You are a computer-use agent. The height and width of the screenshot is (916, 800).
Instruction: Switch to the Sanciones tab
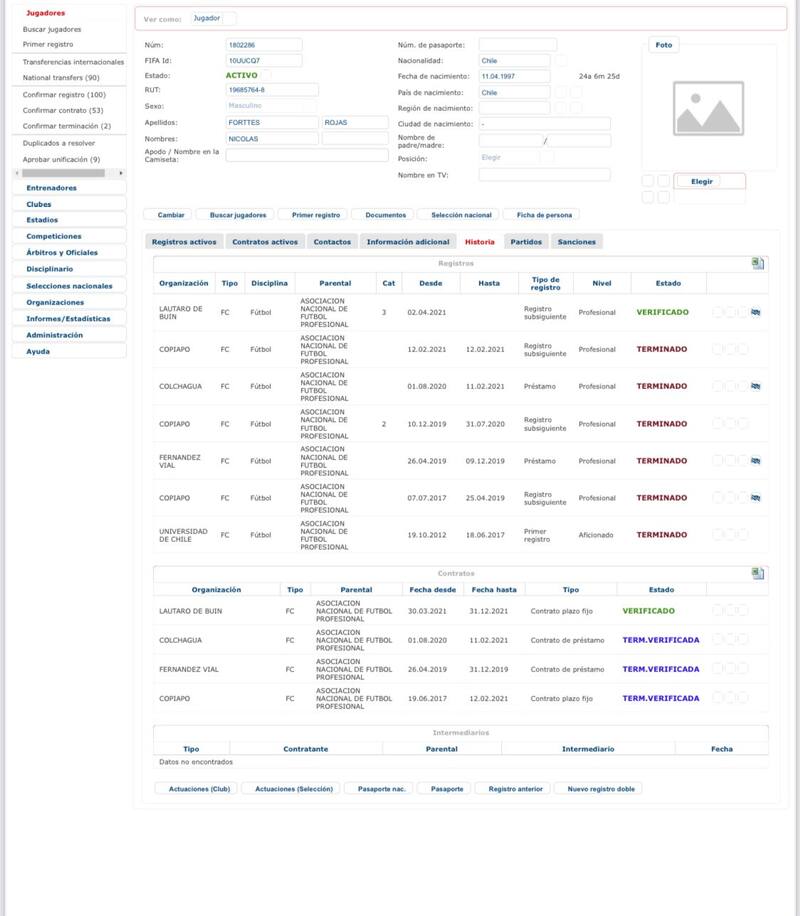click(x=576, y=242)
